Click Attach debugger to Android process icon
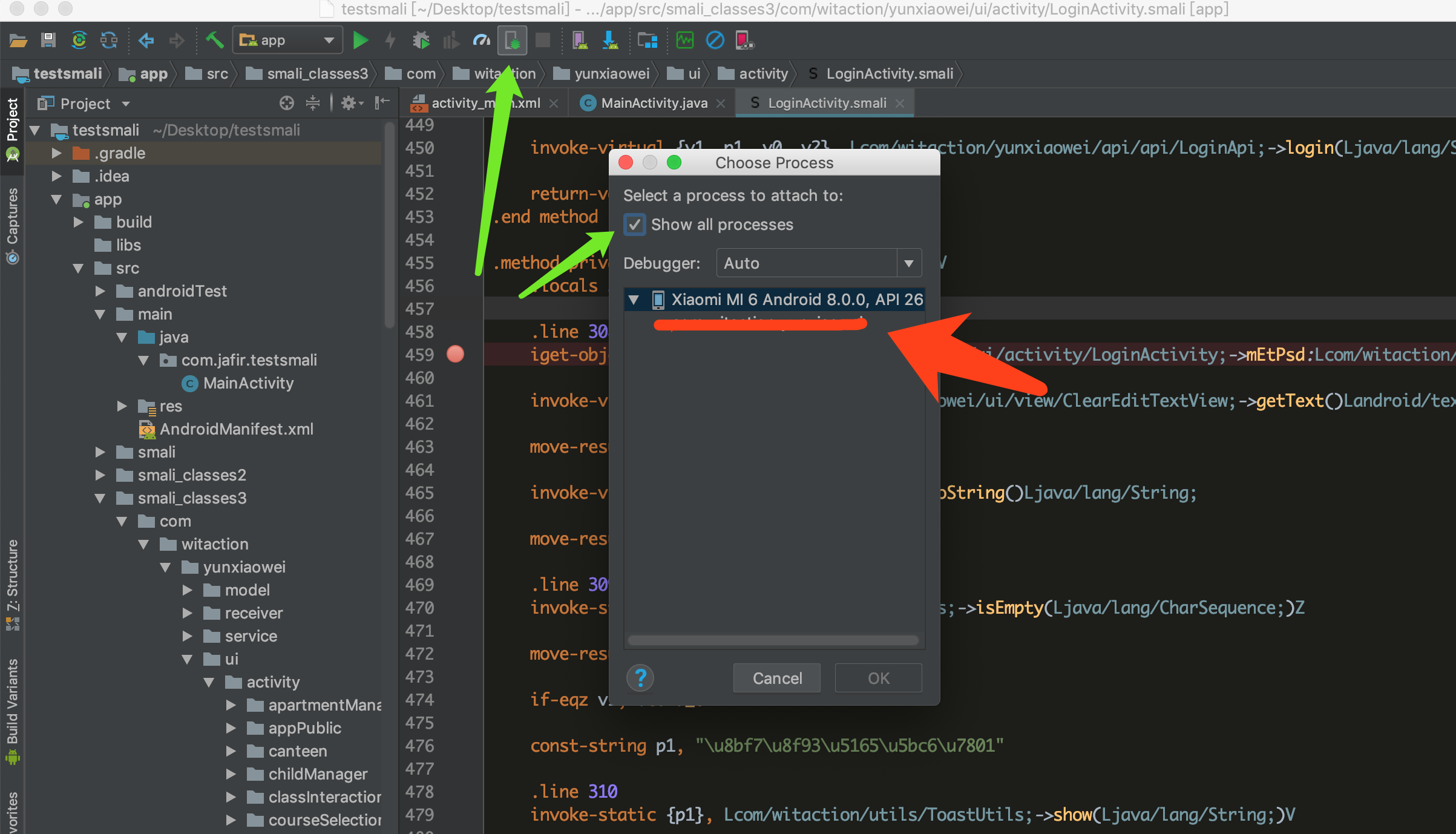The height and width of the screenshot is (834, 1456). 512,41
